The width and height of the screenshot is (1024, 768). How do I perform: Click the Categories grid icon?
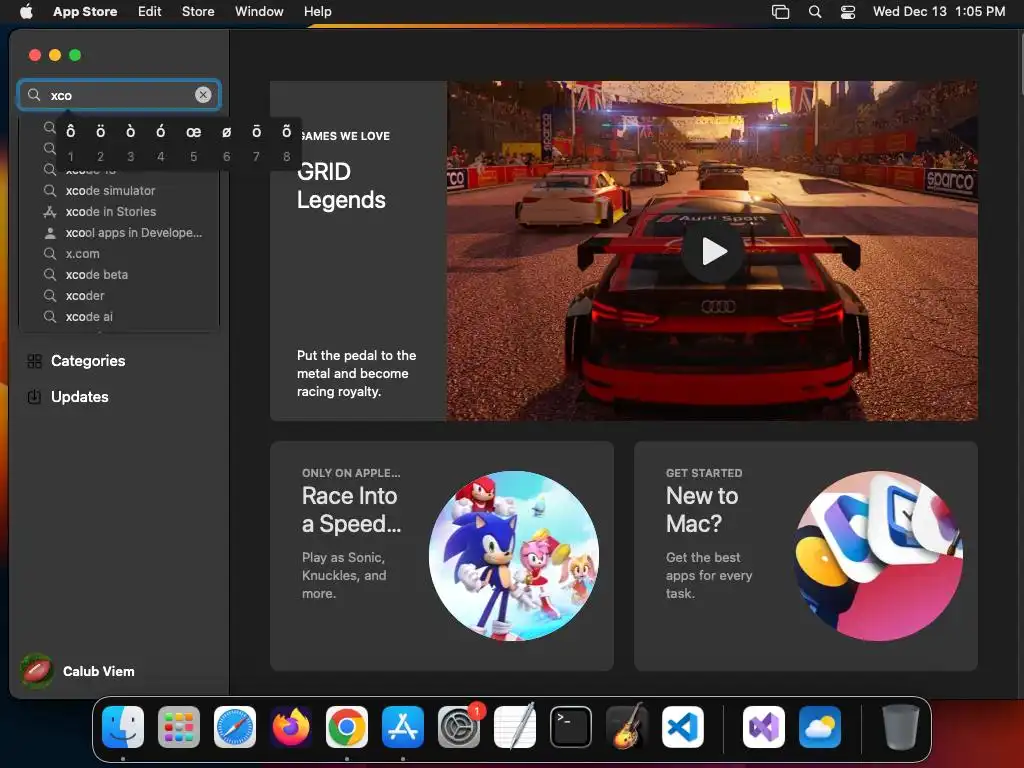point(35,360)
